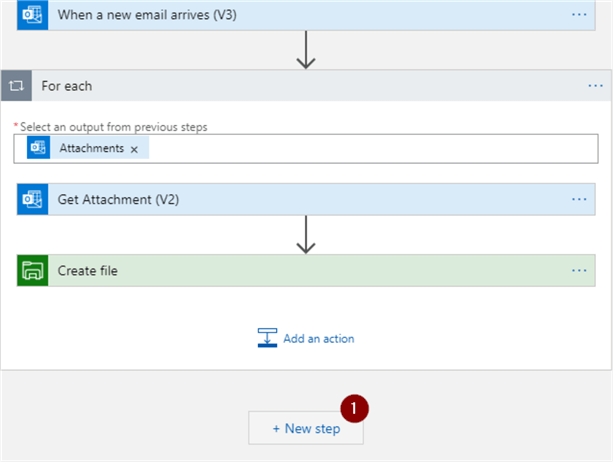613x462 pixels.
Task: Collapse the For each header bar
Action: [x=300, y=86]
